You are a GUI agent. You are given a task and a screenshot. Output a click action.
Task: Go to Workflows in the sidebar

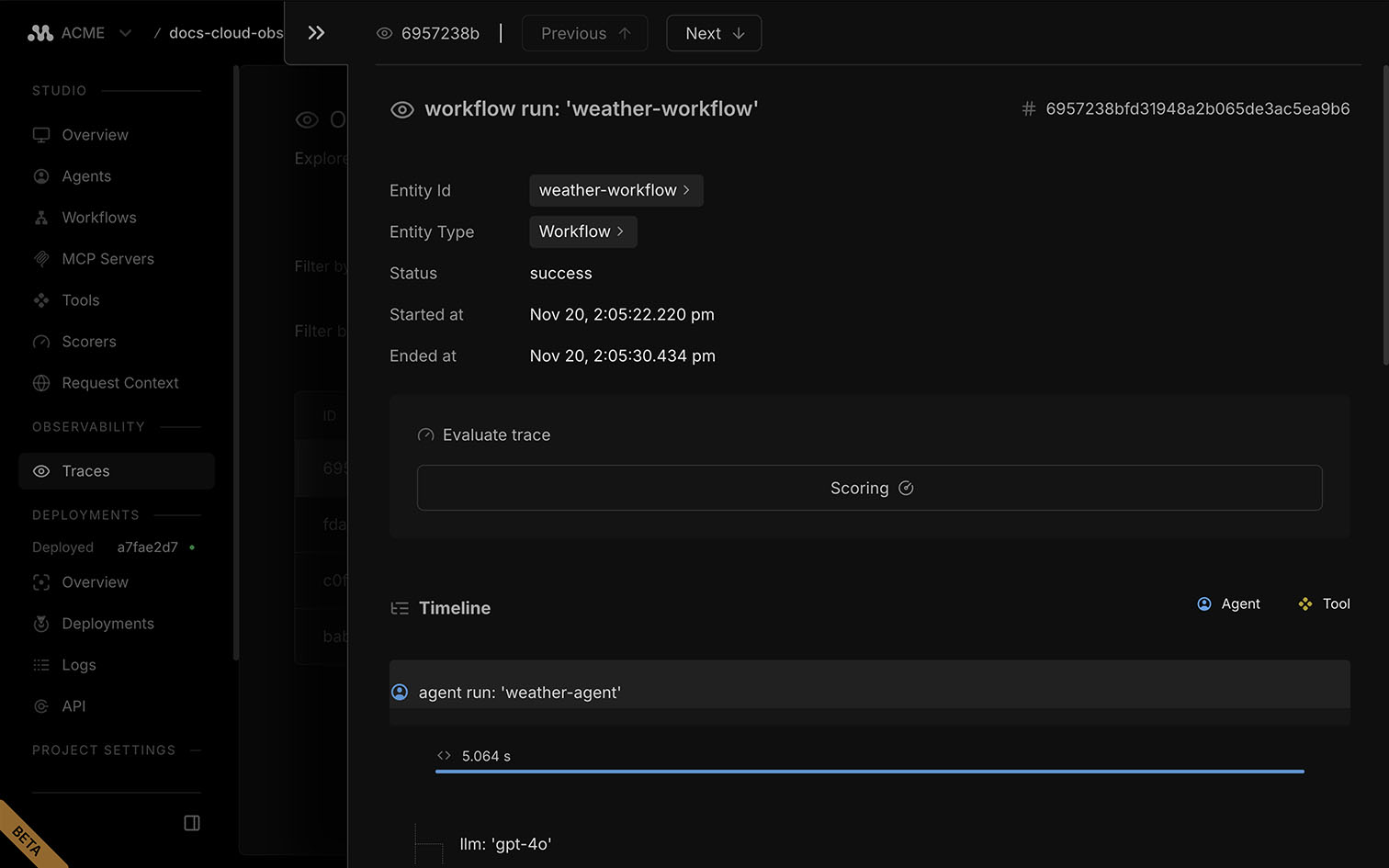coord(98,218)
